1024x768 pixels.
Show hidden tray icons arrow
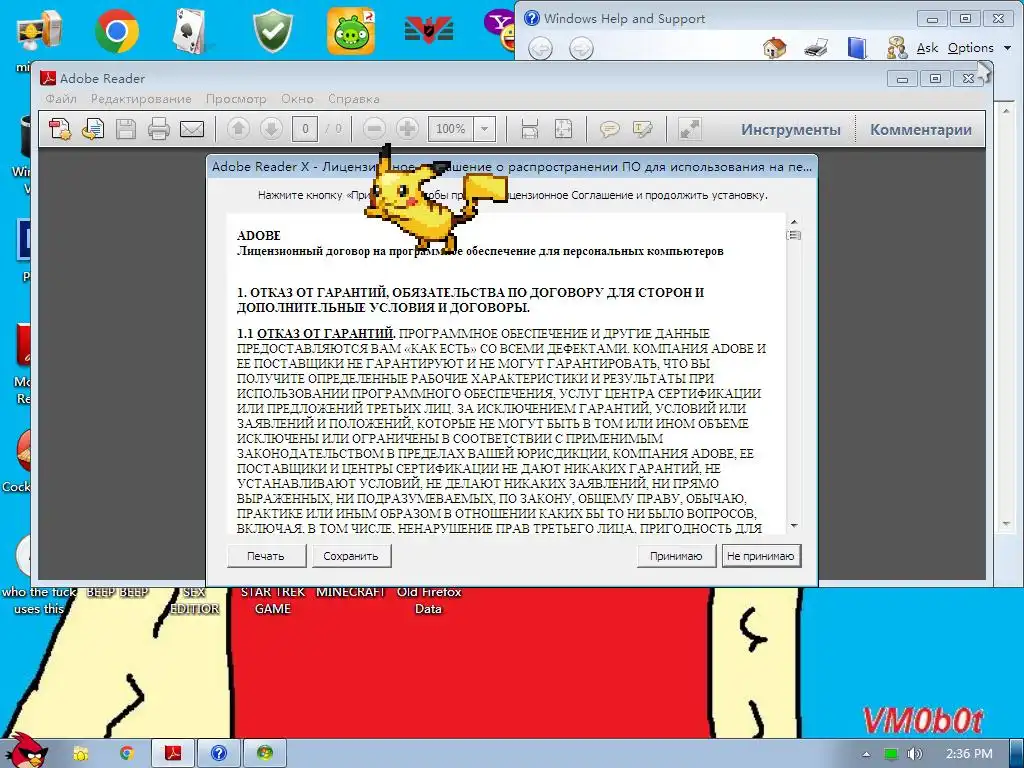coord(866,754)
